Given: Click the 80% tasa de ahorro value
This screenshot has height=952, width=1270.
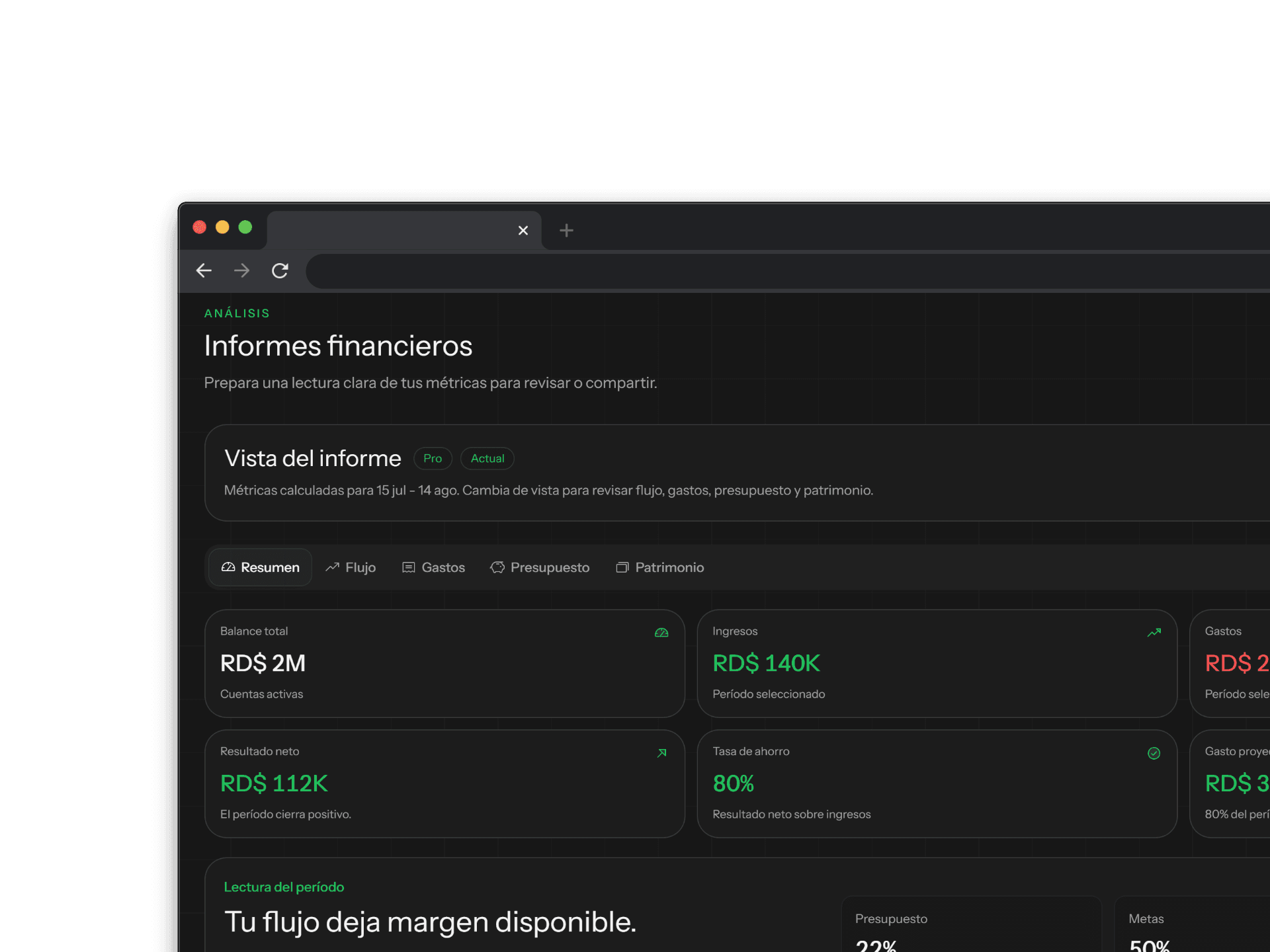Looking at the screenshot, I should click(733, 783).
